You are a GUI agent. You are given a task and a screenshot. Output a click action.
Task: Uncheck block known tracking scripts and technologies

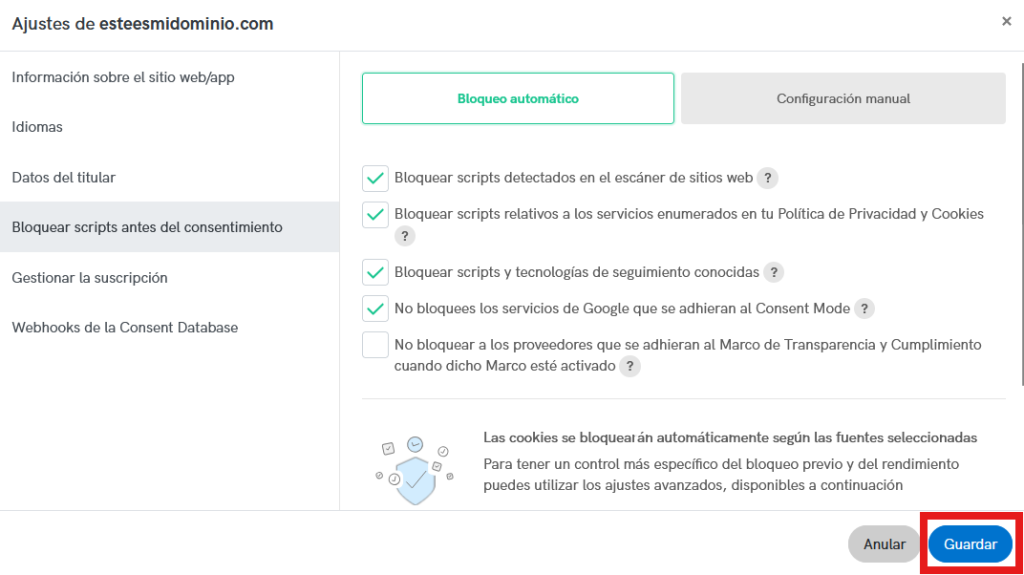376,272
